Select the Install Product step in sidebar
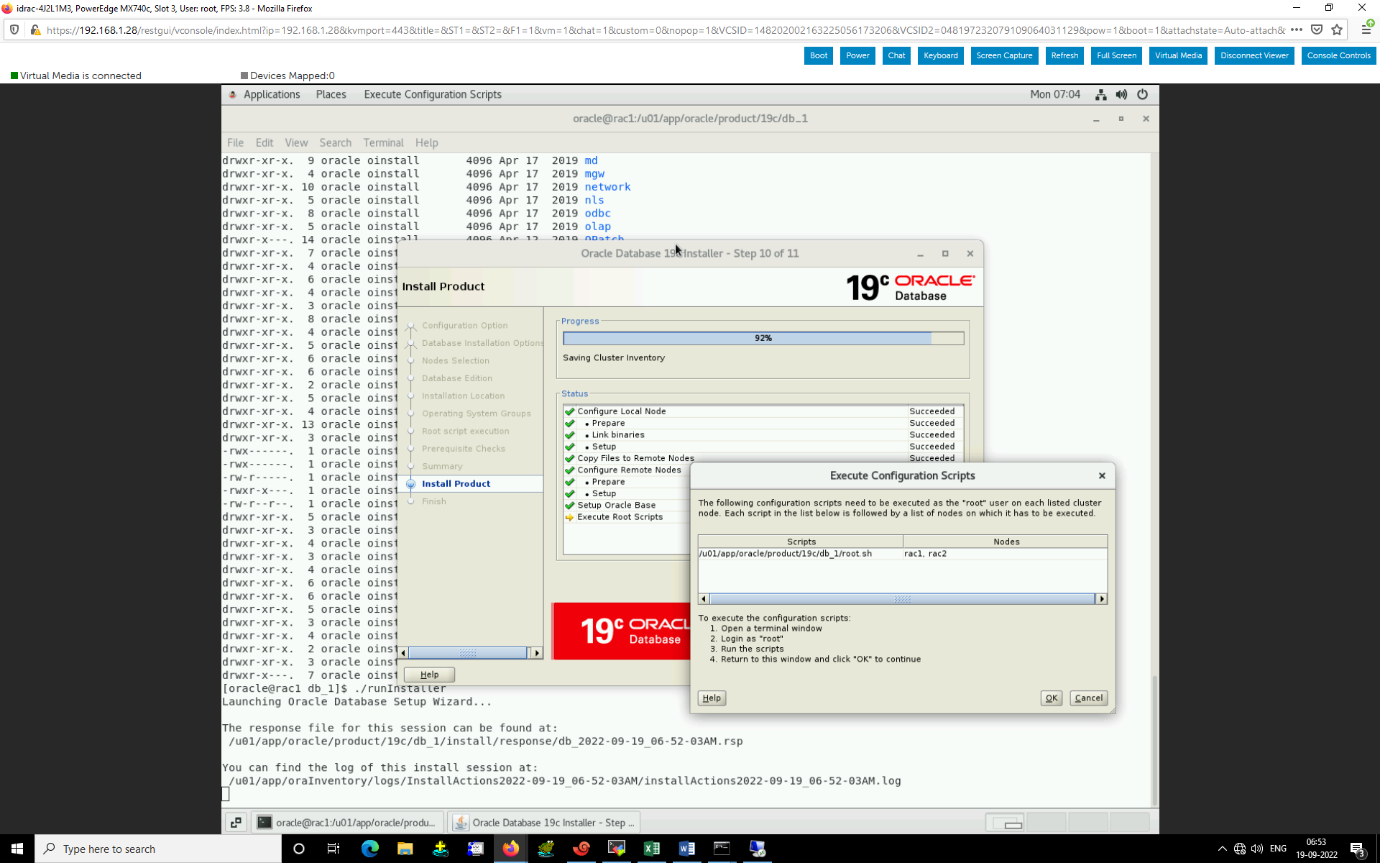1380x863 pixels. coord(456,484)
